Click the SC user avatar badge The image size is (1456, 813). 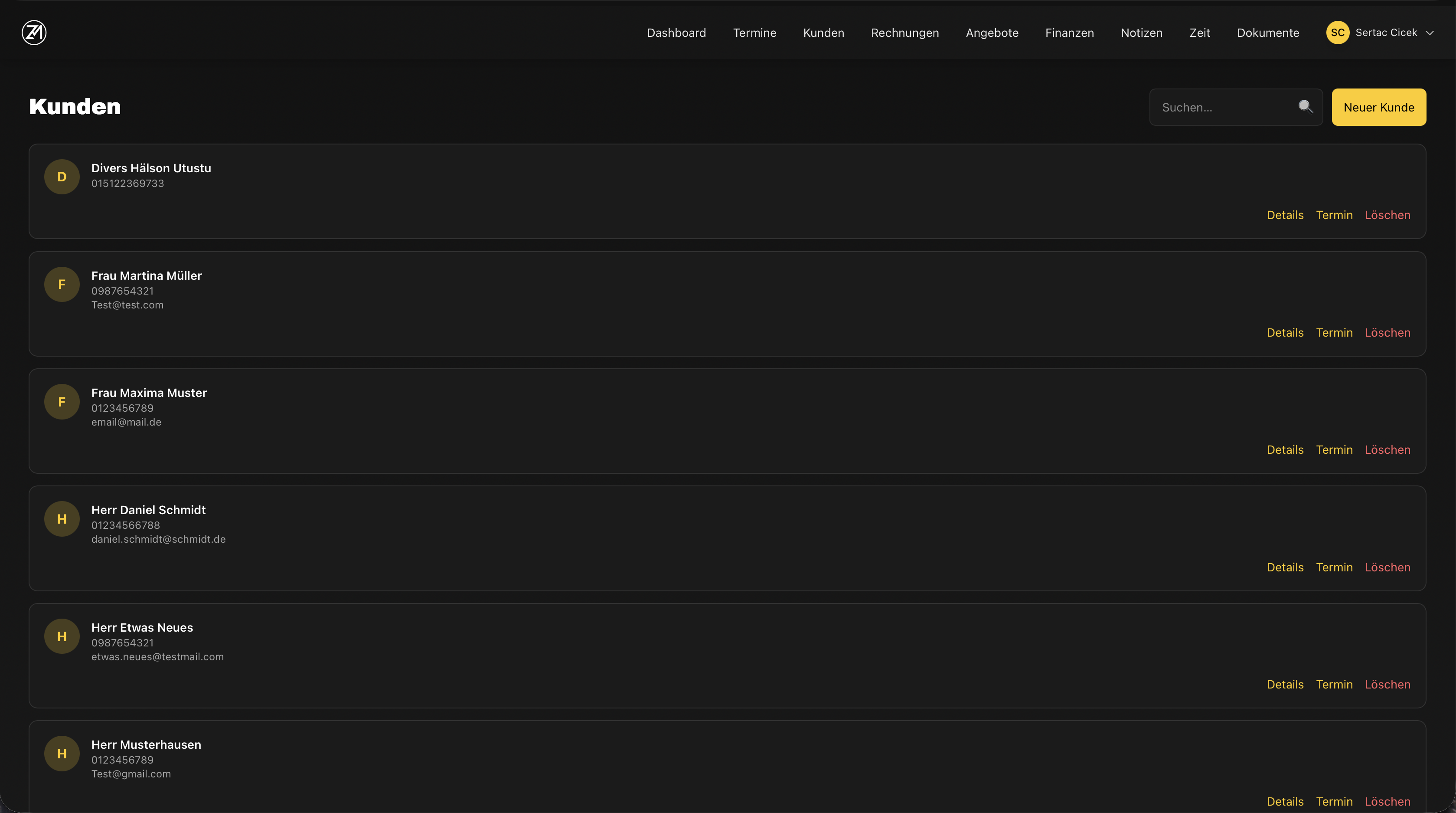point(1337,33)
